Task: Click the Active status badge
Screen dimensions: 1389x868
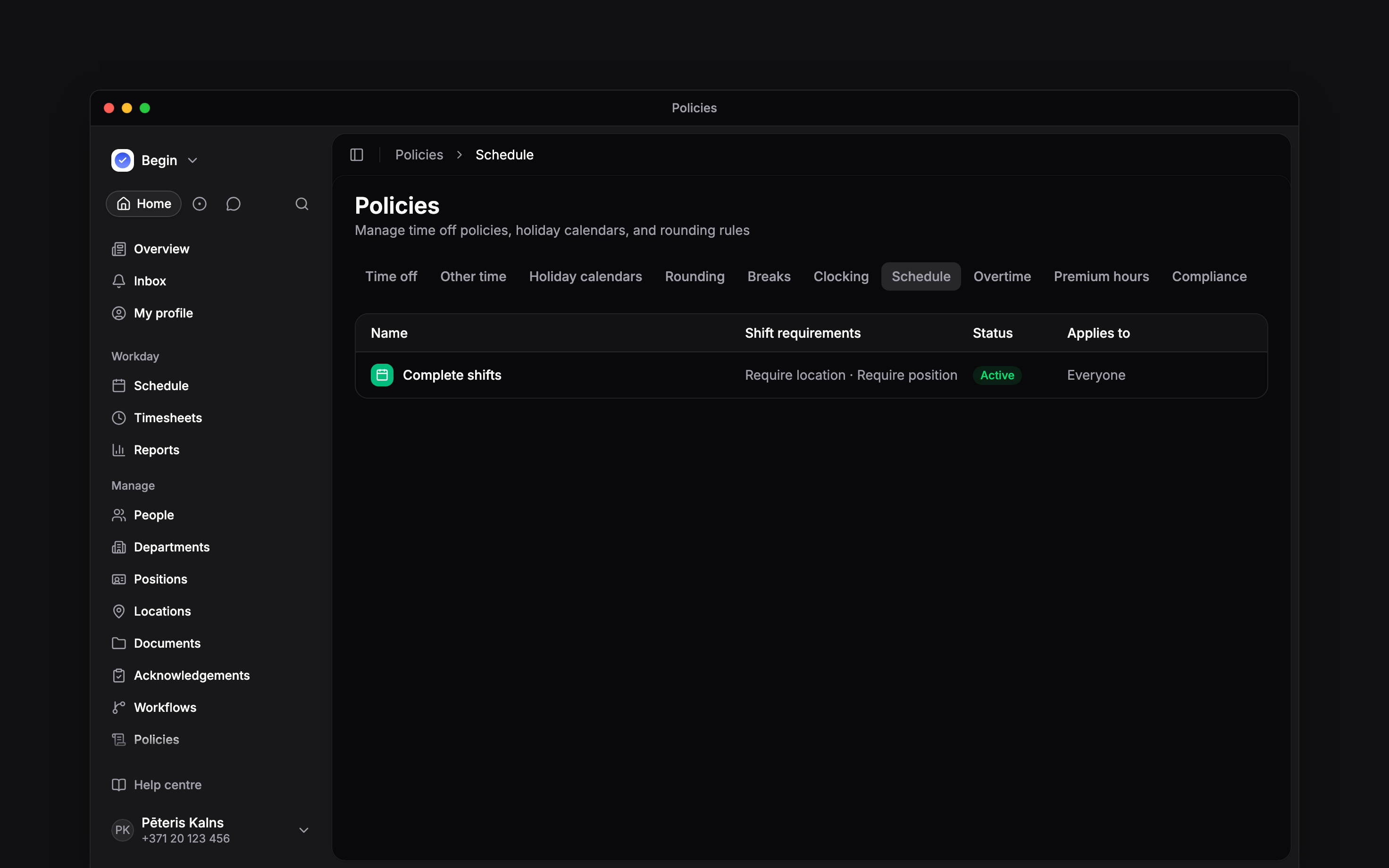Action: (x=997, y=376)
